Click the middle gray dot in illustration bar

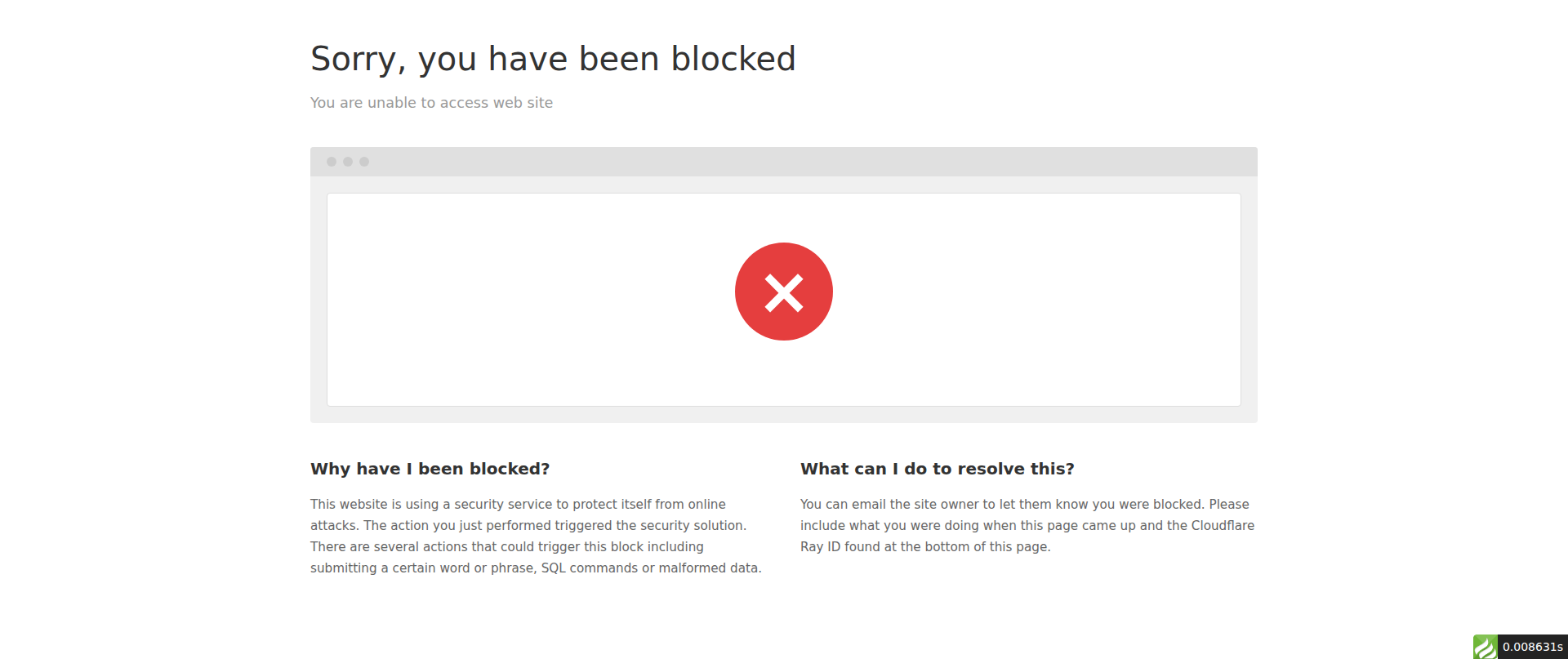348,162
